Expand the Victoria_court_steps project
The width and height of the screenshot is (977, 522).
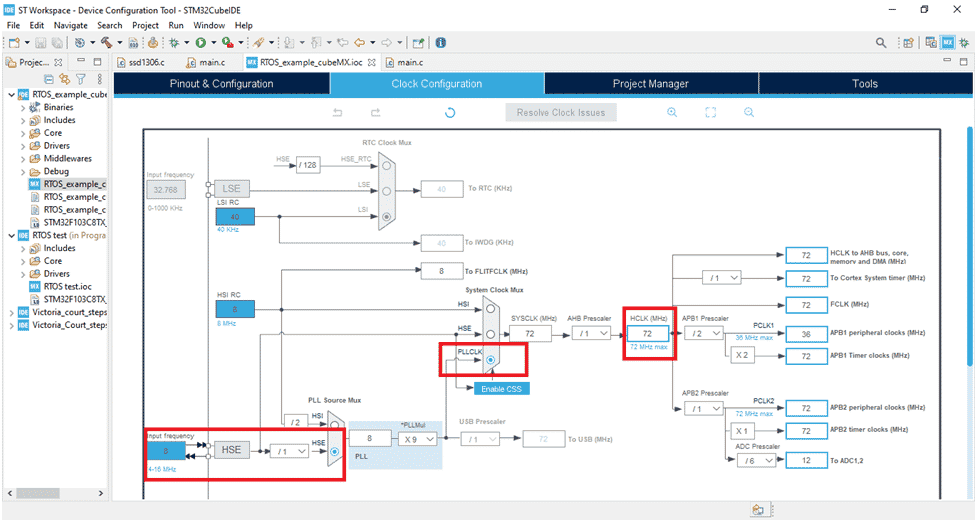(12, 312)
